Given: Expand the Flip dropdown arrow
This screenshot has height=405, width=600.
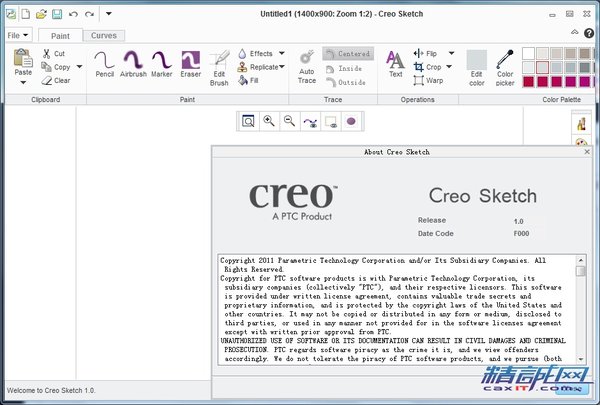Looking at the screenshot, I should [451, 53].
